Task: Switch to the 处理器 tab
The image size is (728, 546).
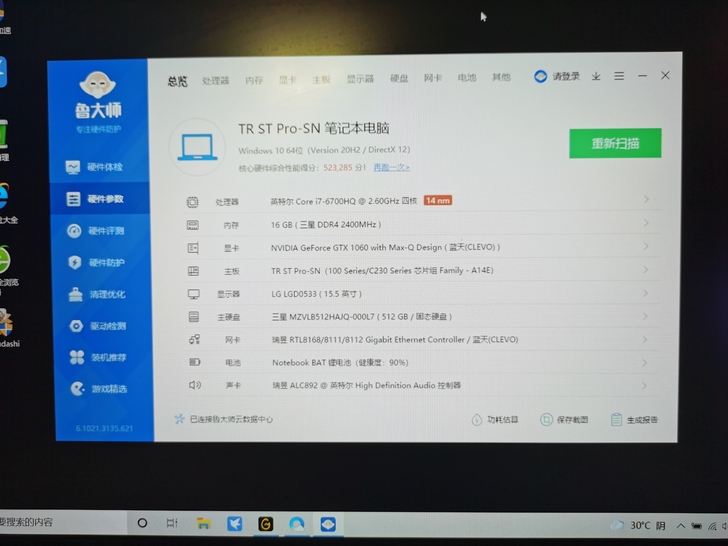Action: 216,81
